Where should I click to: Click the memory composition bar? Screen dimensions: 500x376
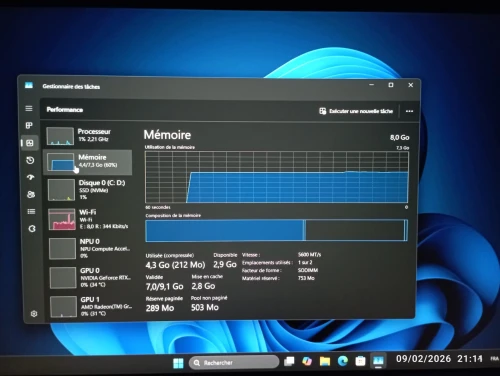point(277,230)
